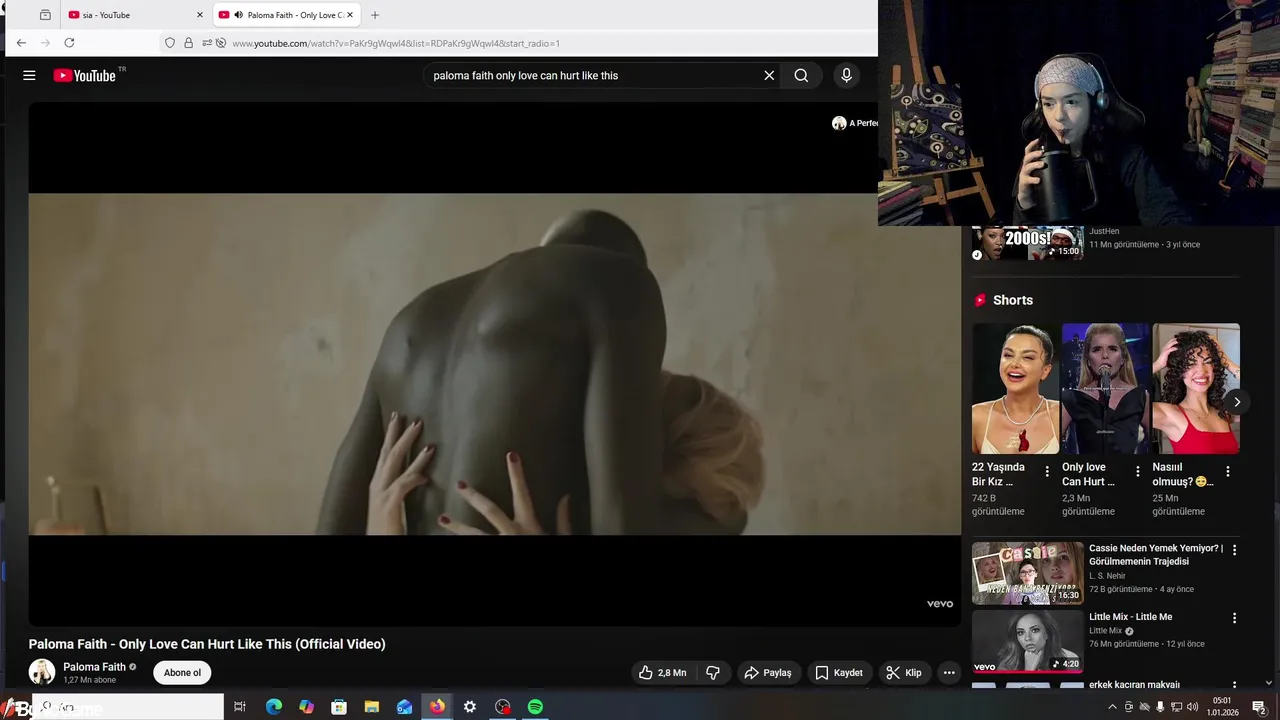Open a new browser tab
1280x720 pixels.
point(375,15)
